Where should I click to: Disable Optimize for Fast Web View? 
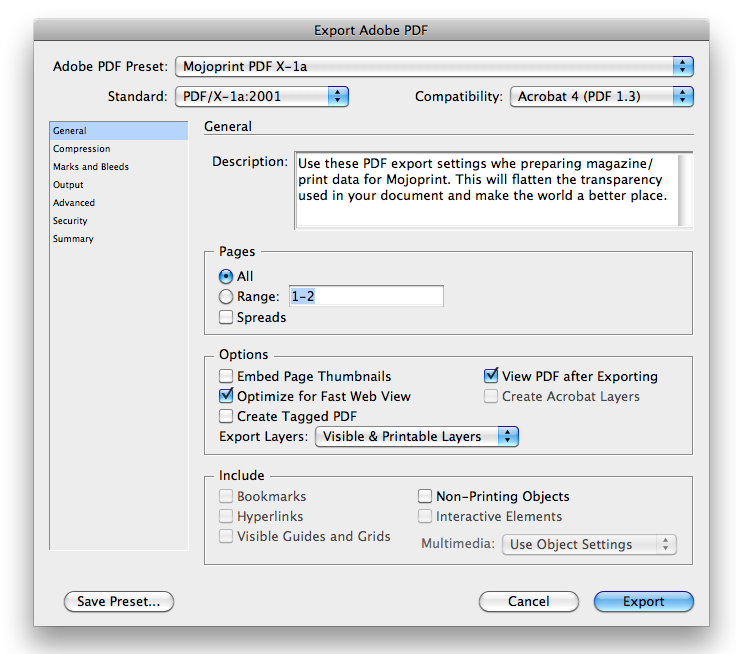226,397
